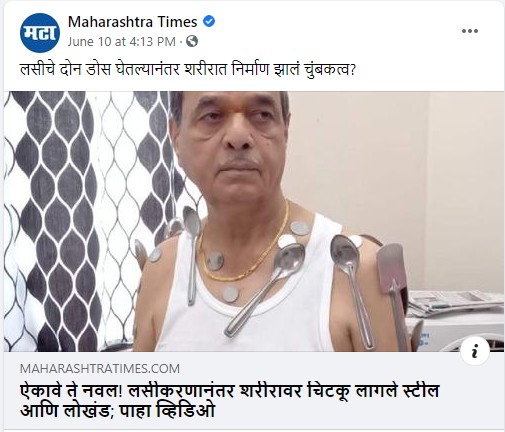Click the globe public privacy icon
The image size is (505, 432).
pyautogui.click(x=192, y=41)
